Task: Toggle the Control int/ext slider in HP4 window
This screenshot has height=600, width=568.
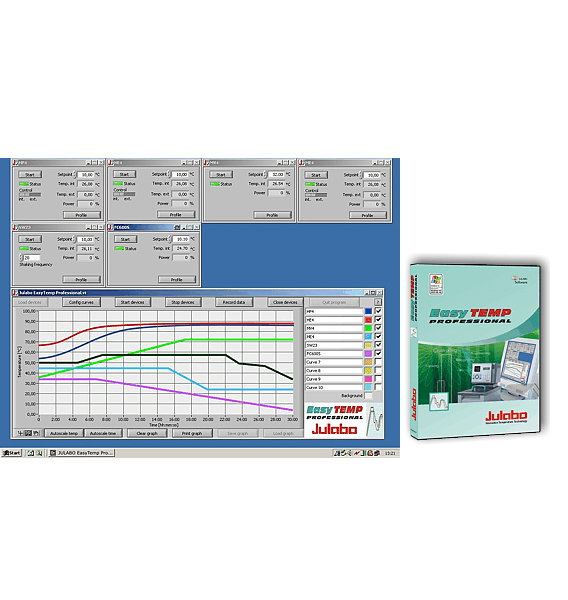Action: click(x=30, y=195)
